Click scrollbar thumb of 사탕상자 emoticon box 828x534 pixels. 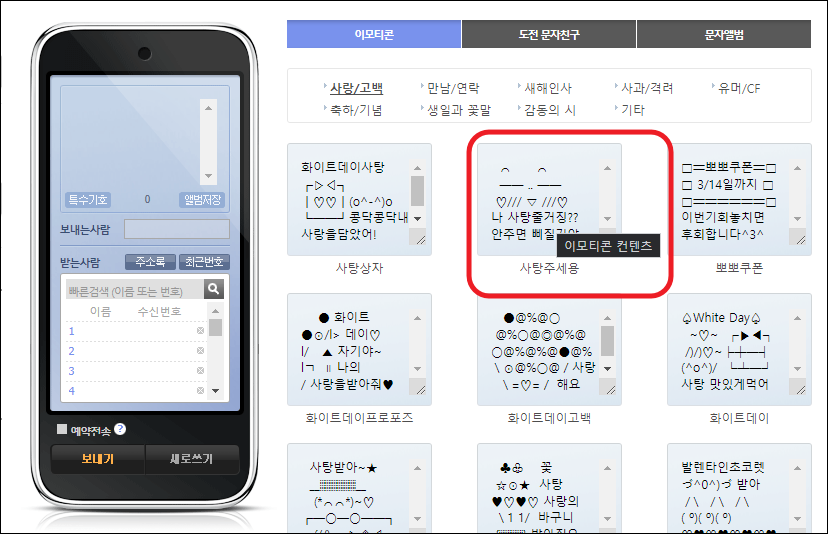click(417, 191)
